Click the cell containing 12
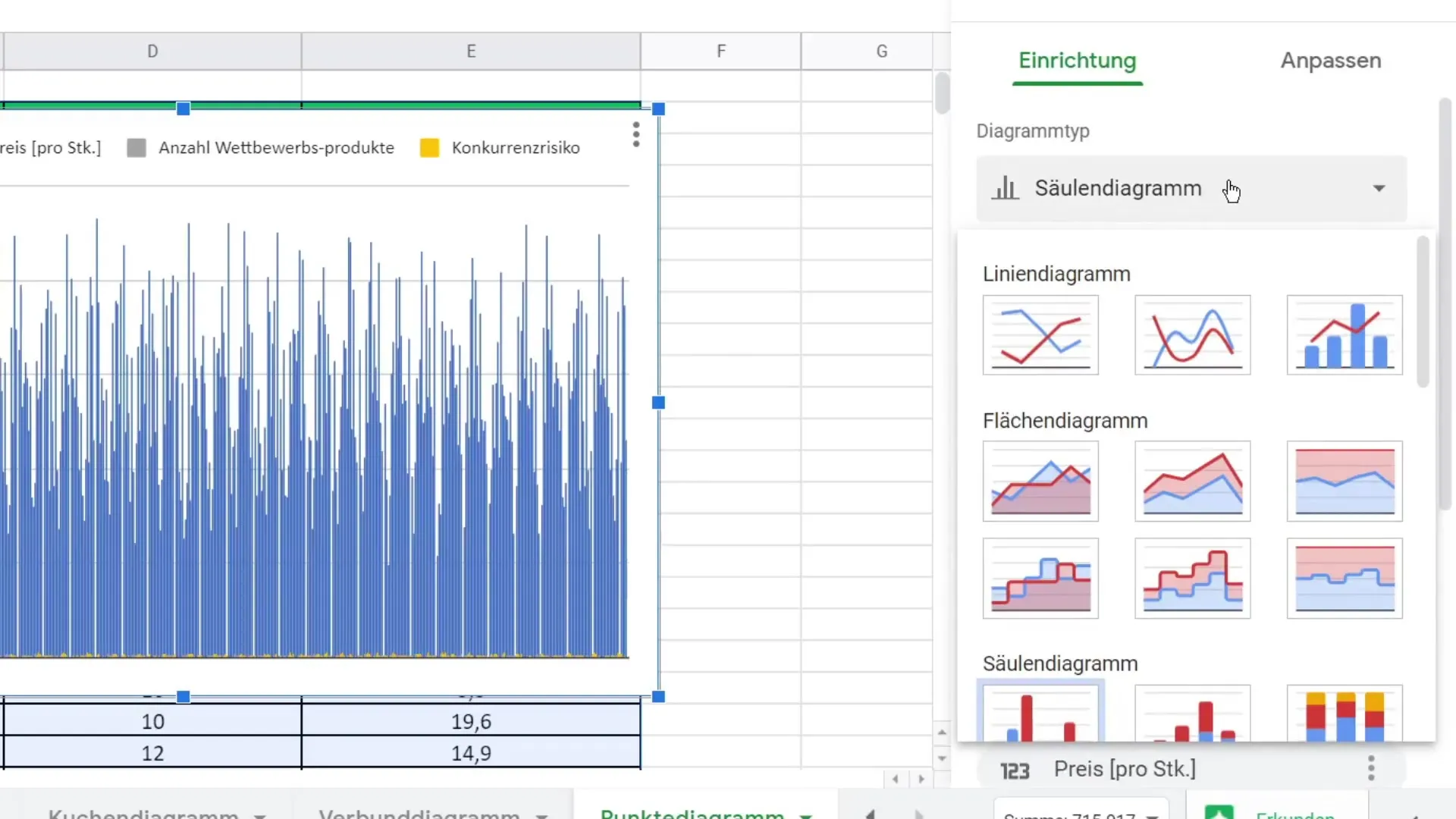The height and width of the screenshot is (819, 1456). pyautogui.click(x=152, y=753)
